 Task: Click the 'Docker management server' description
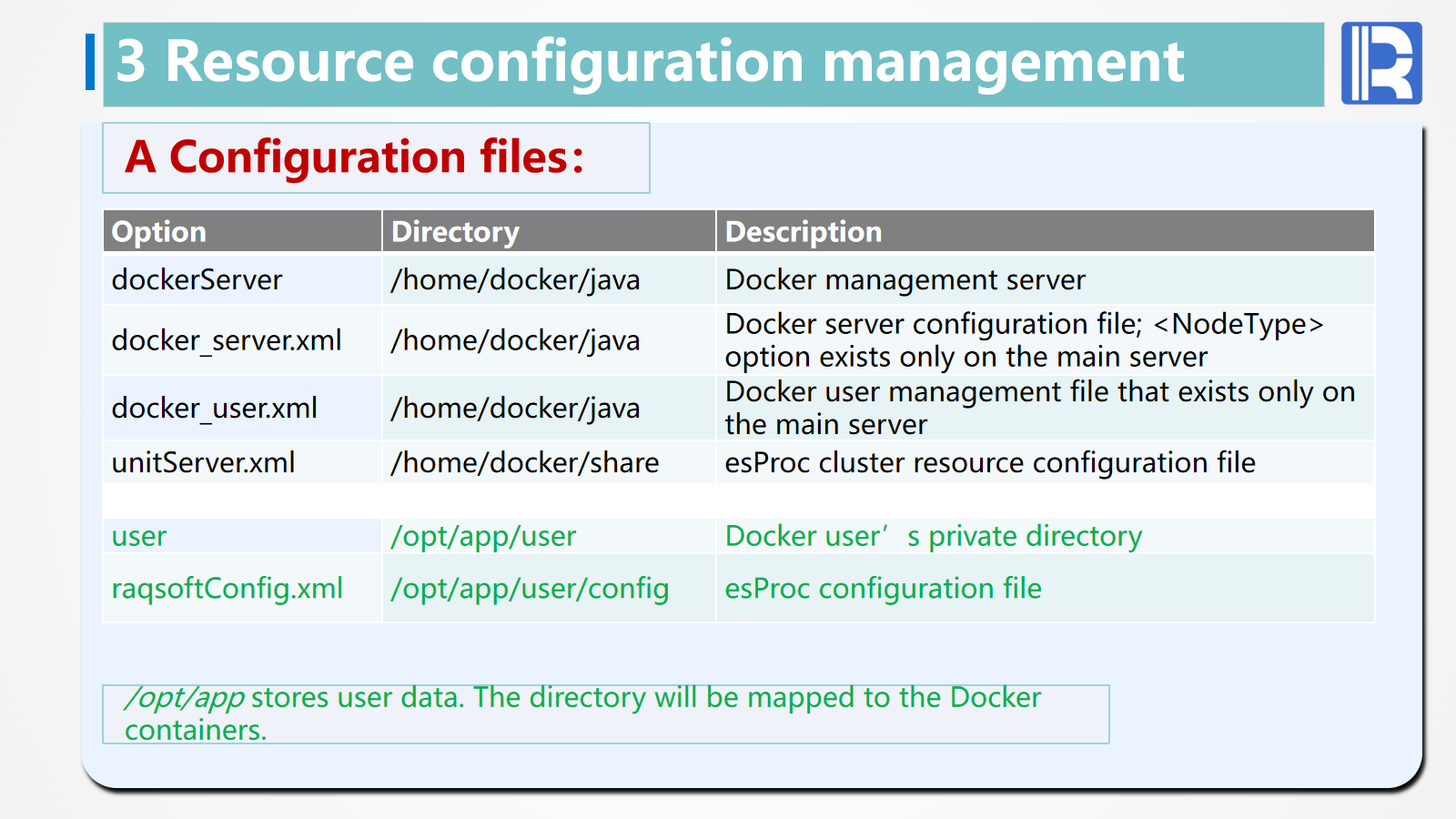pyautogui.click(x=905, y=280)
